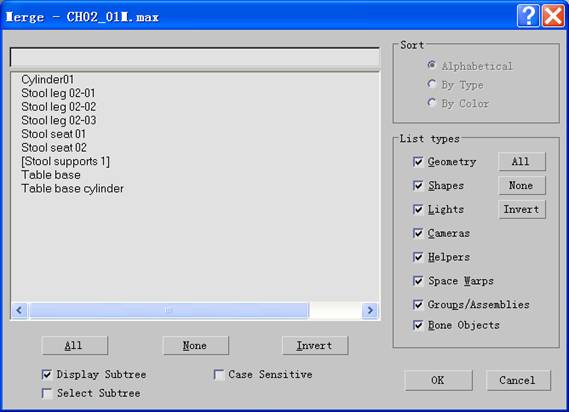Enable Select Subtree option

pos(47,393)
